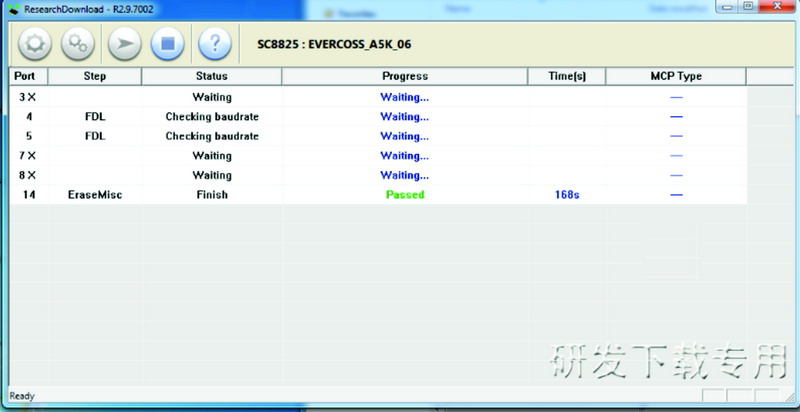Click the Port 7 Waiting row
Screen dimensions: 800x412
tap(211, 156)
